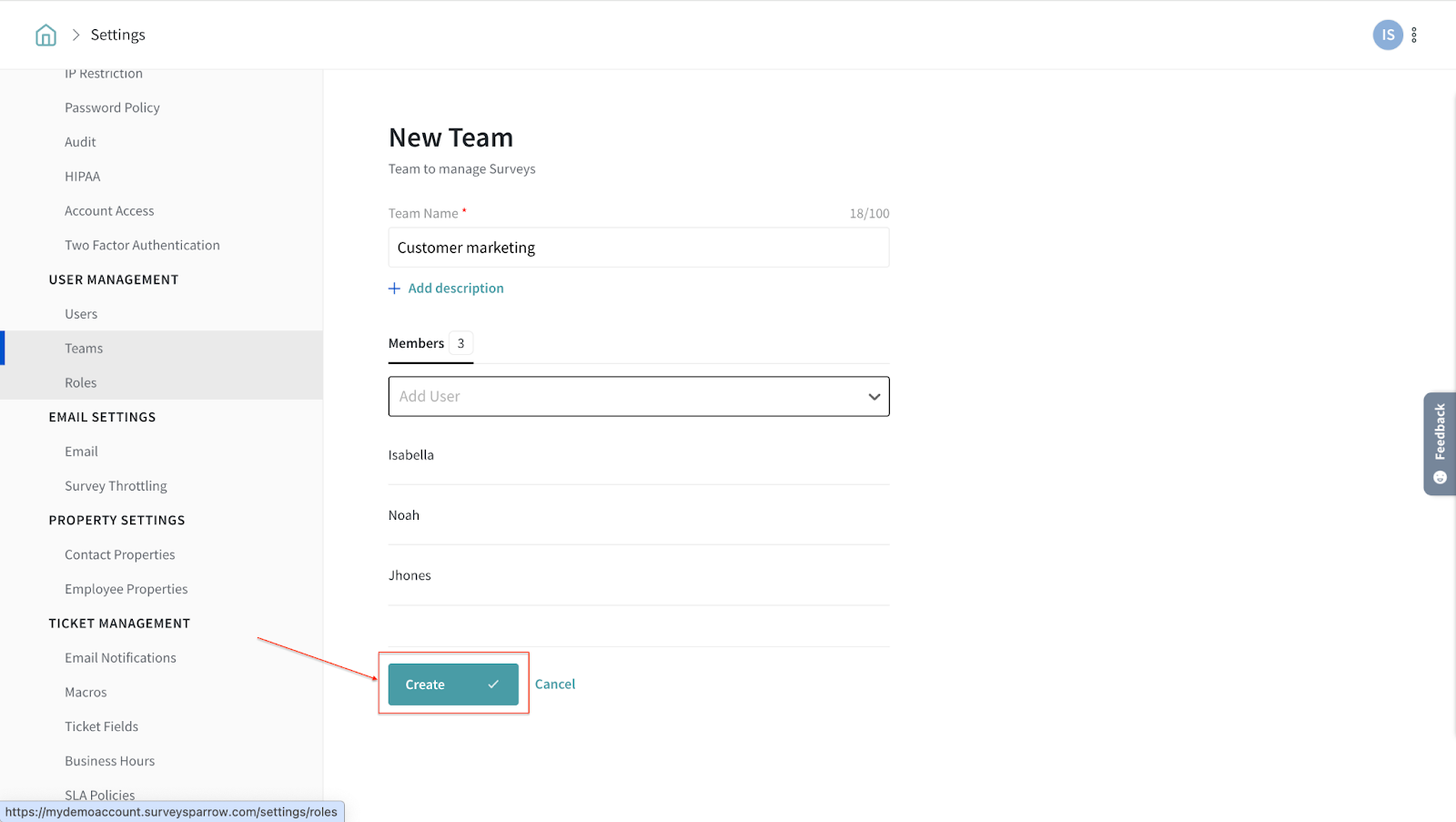The width and height of the screenshot is (1456, 822).
Task: Open Contact Properties page
Action: tap(119, 554)
